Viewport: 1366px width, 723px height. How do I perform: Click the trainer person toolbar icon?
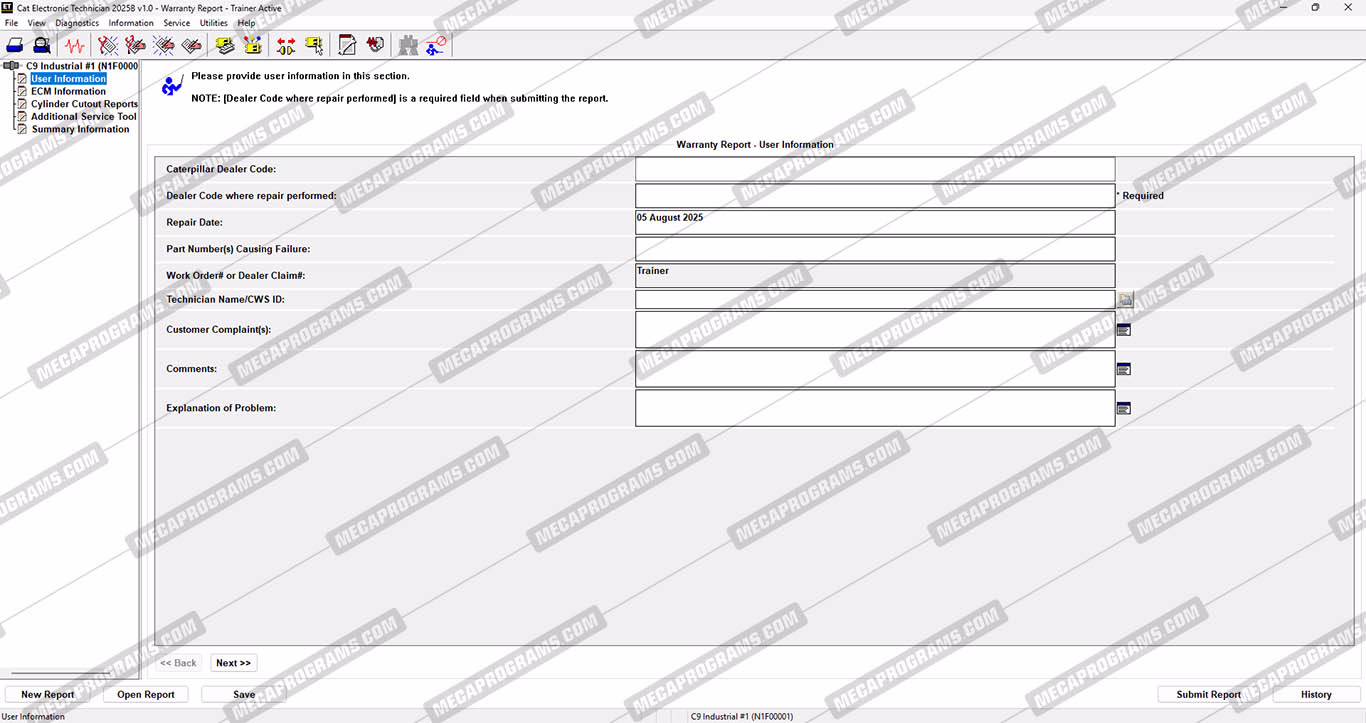tap(436, 45)
